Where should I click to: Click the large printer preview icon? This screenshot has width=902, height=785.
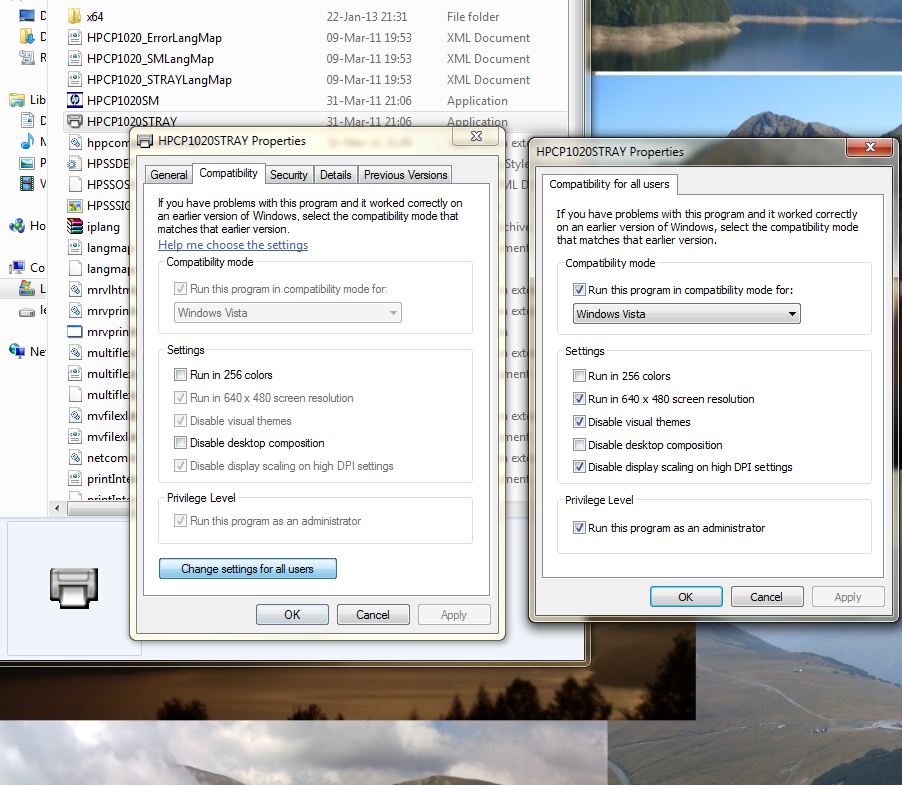[74, 587]
